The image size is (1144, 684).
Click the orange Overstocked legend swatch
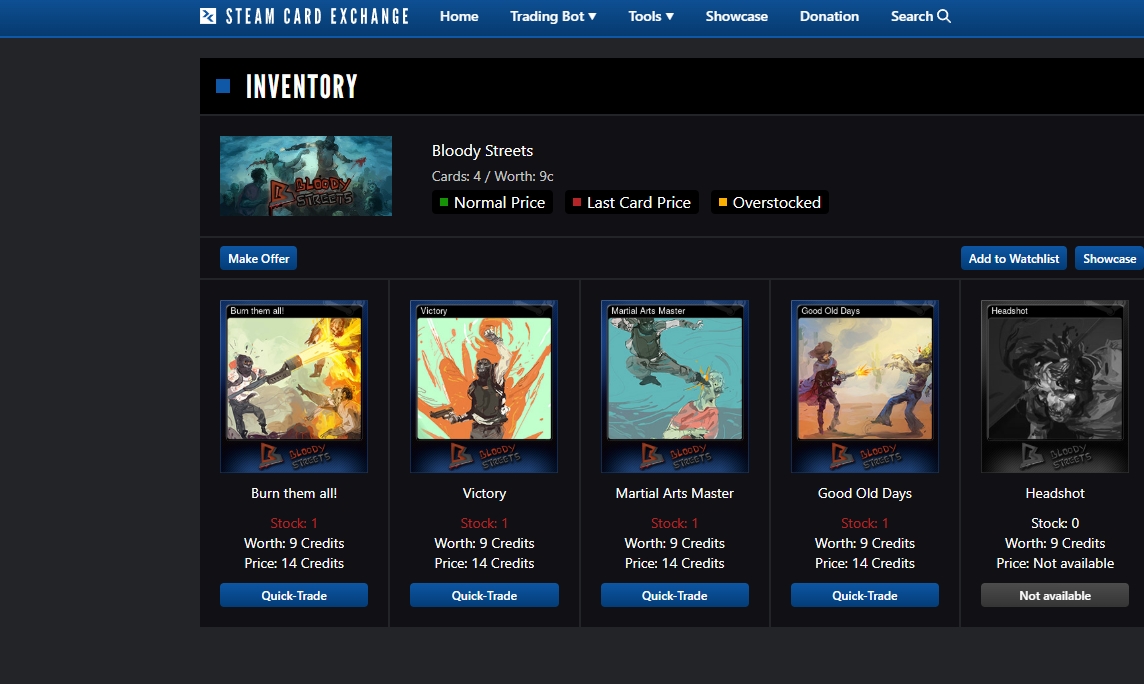point(722,202)
